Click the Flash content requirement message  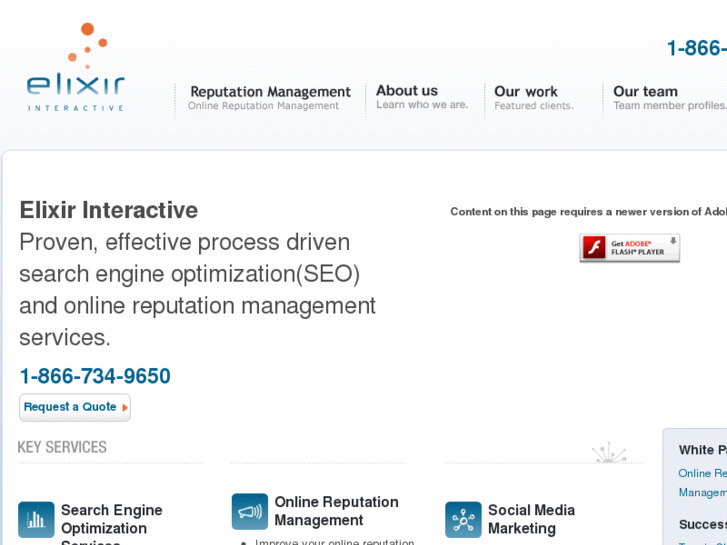point(588,212)
